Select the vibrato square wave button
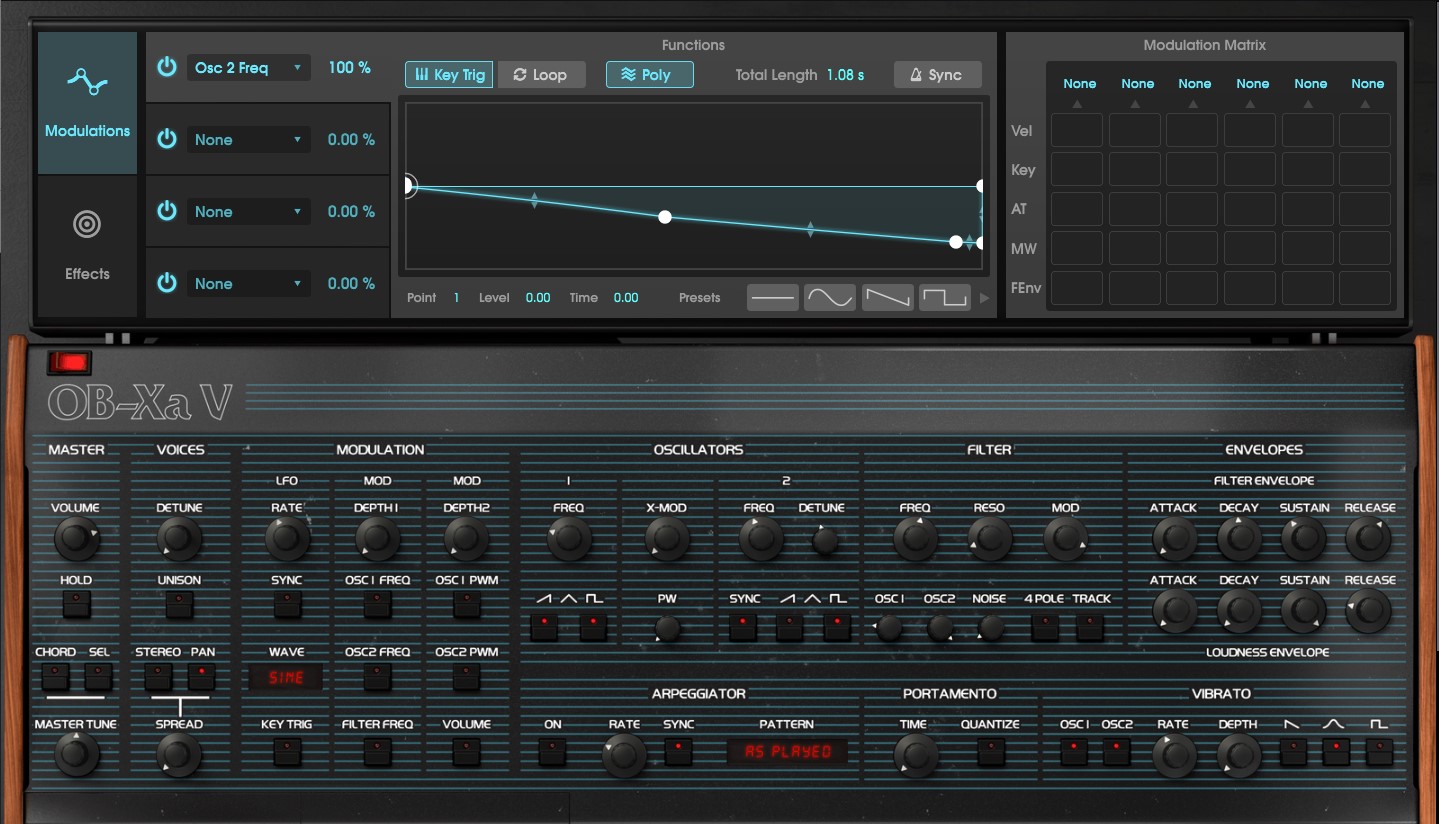 [x=1379, y=750]
